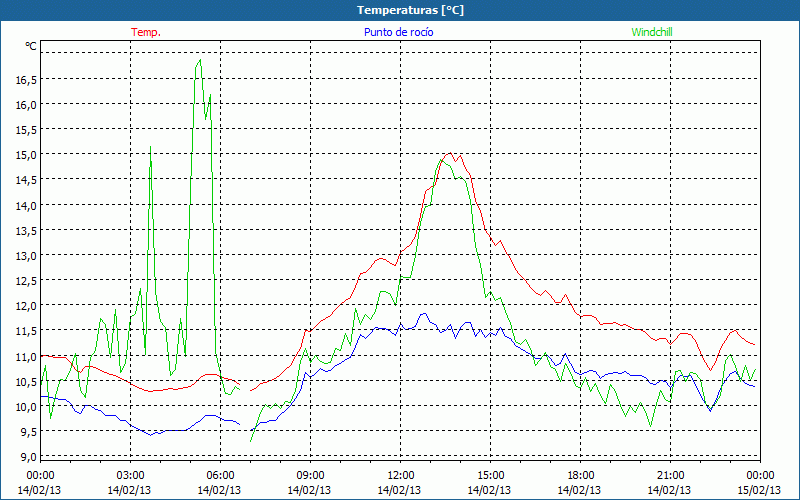Click the 15,0 y-axis value
The image size is (800, 500).
tap(26, 155)
